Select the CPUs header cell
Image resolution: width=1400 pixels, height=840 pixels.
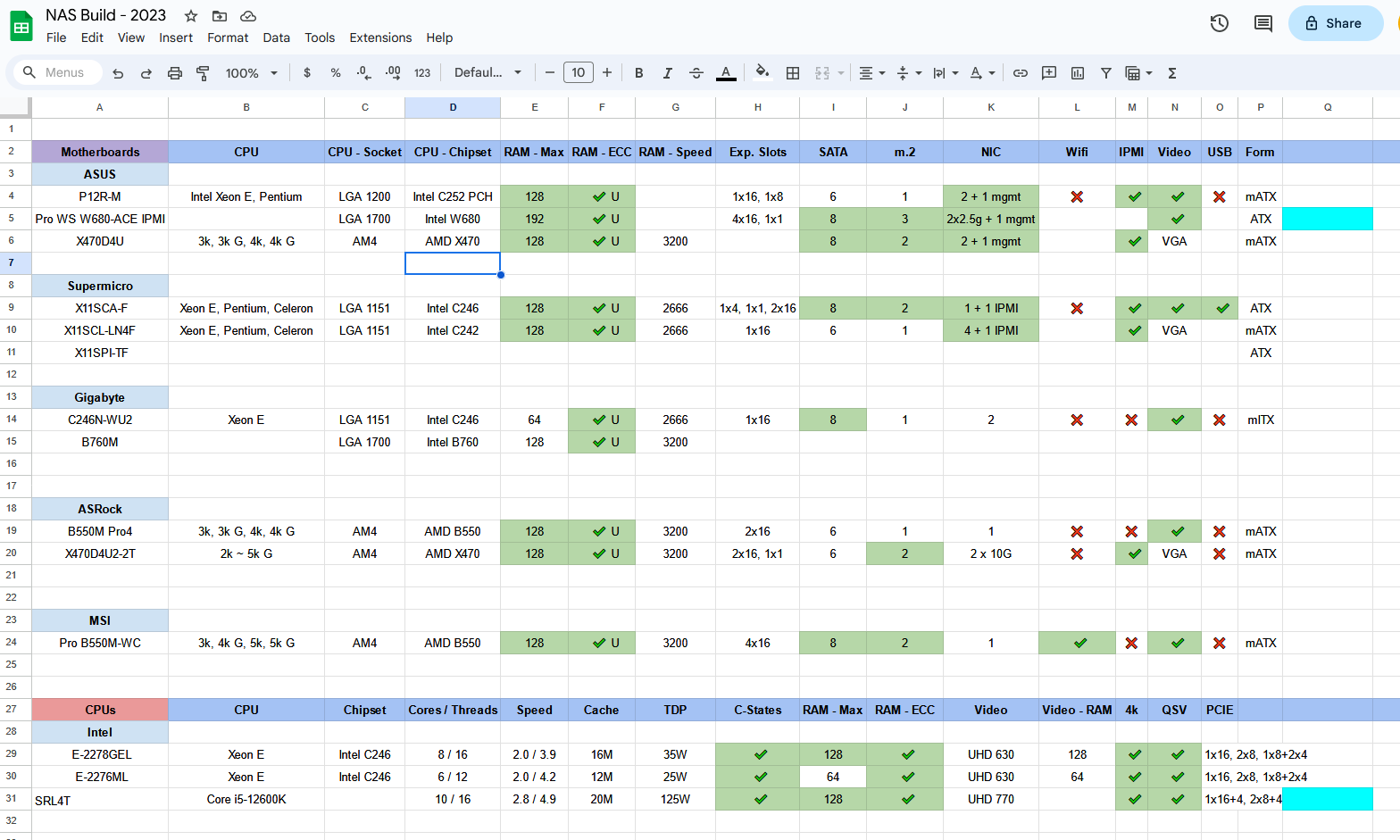(100, 710)
